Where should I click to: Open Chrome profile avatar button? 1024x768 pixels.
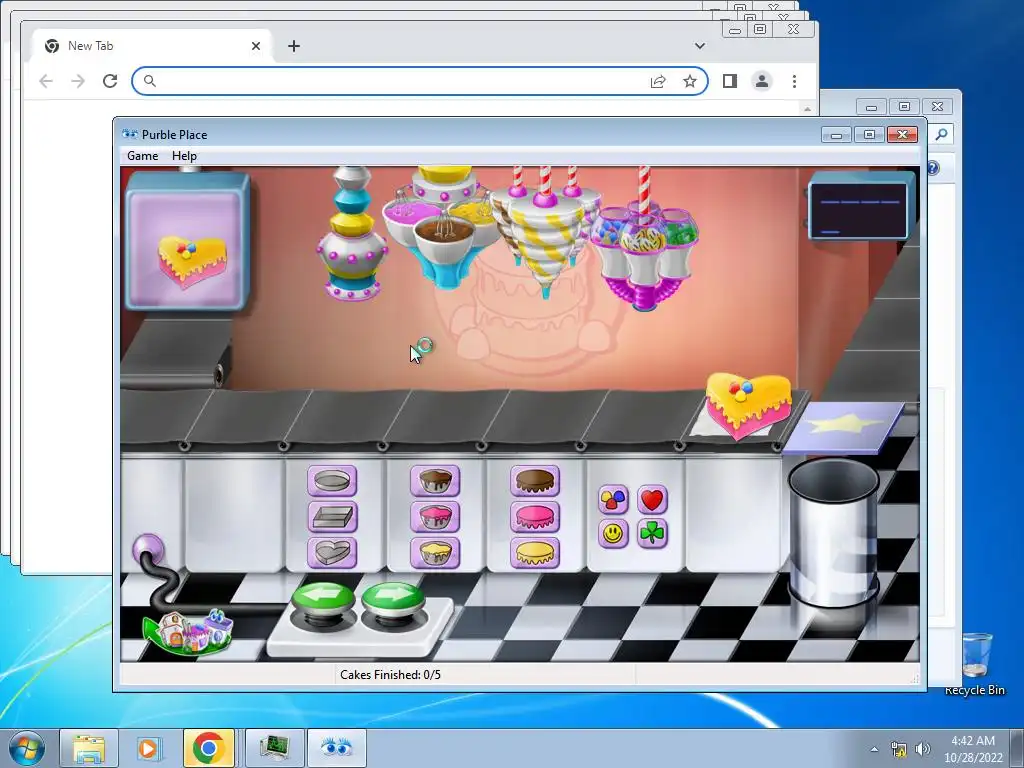761,81
